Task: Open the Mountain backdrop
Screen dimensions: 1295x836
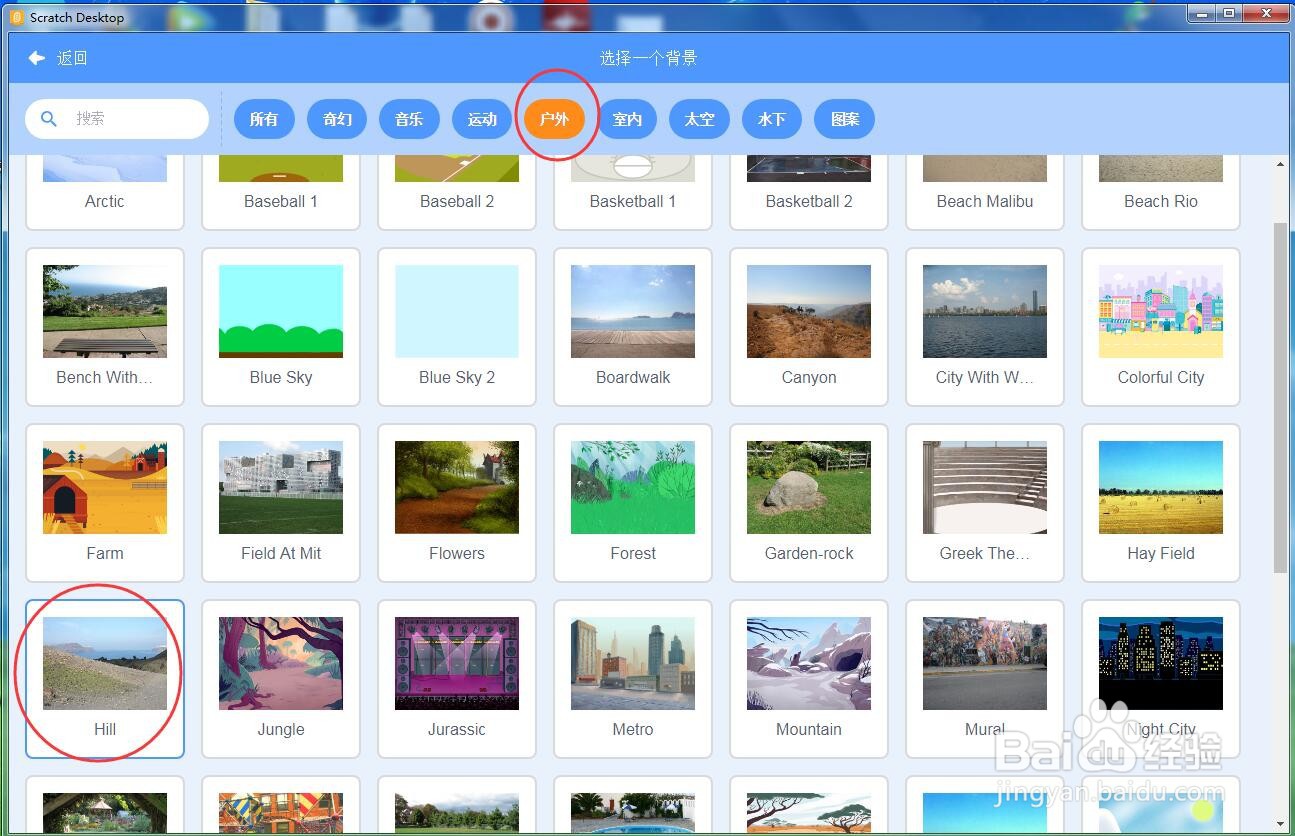Action: (809, 679)
